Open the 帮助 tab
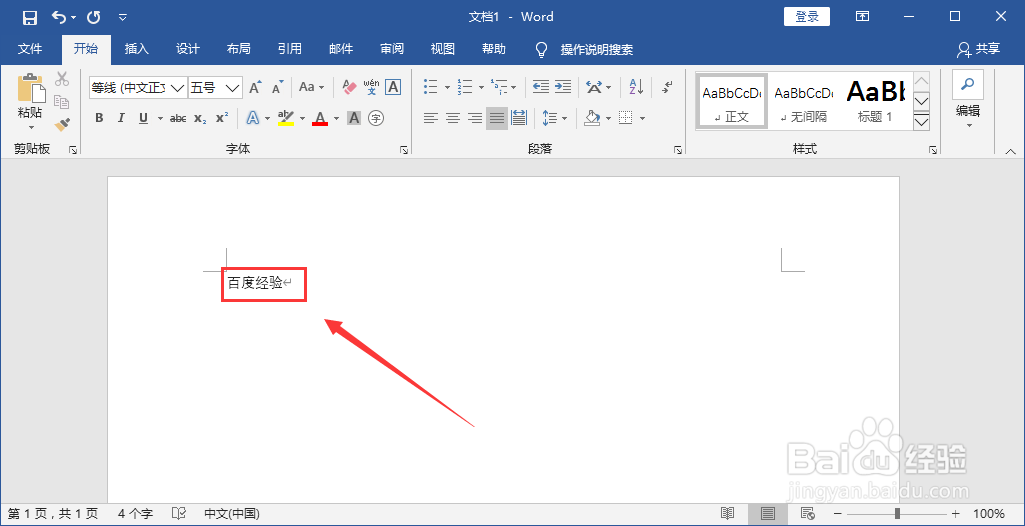1025x526 pixels. pyautogui.click(x=494, y=49)
